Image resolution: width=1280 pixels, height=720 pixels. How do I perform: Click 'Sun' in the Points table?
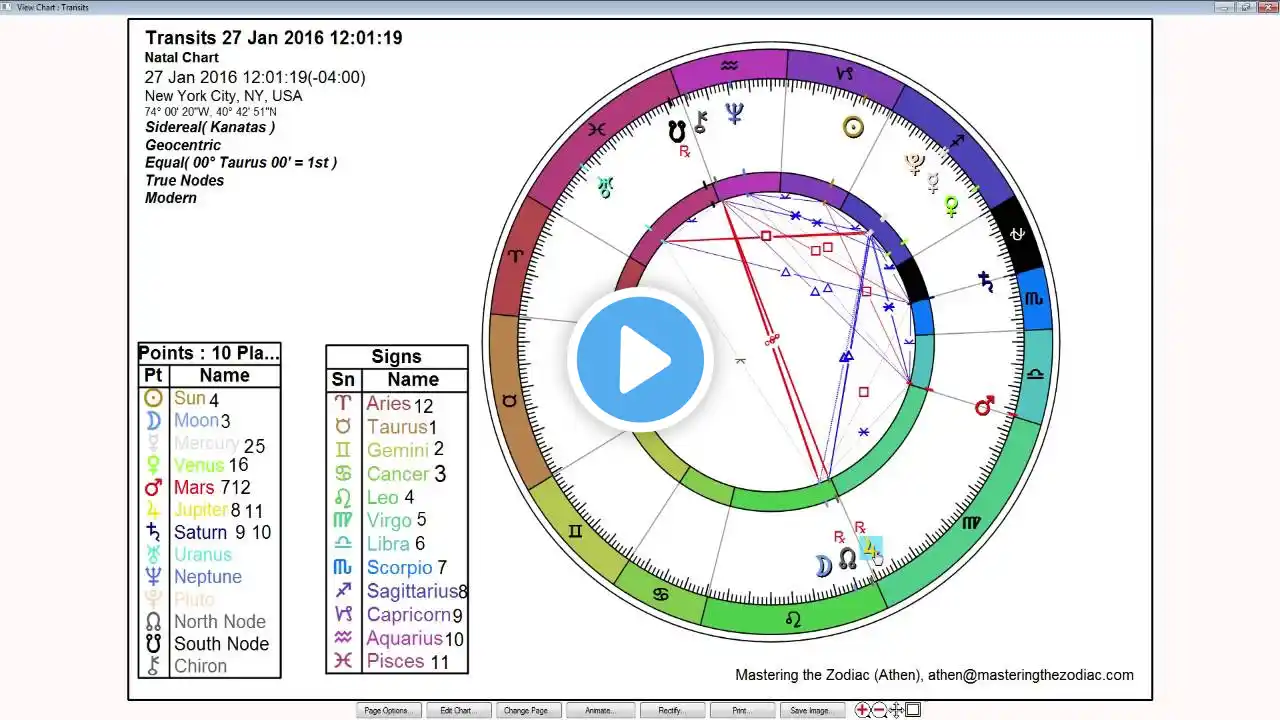(x=190, y=398)
